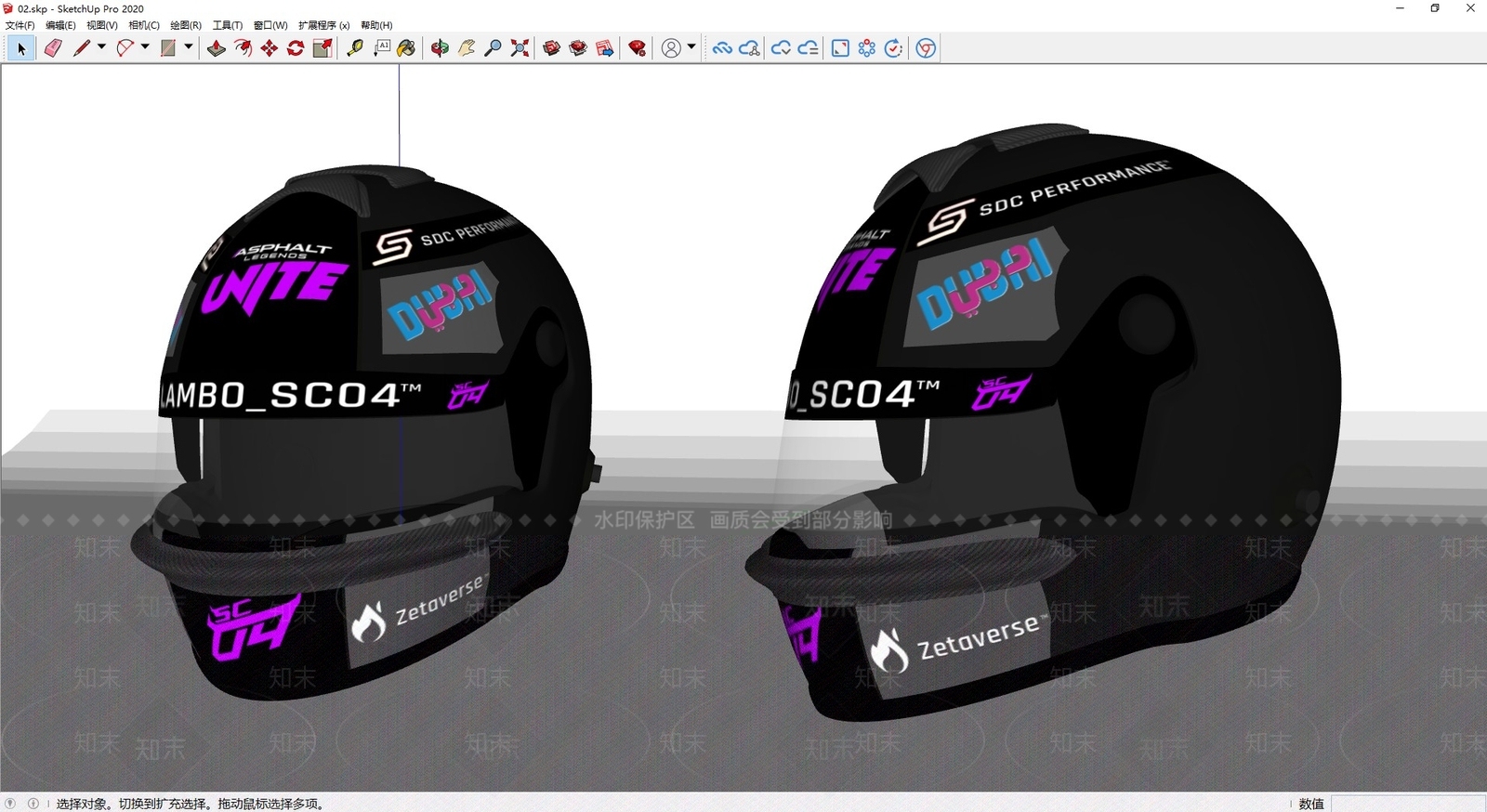This screenshot has width=1487, height=812.
Task: Restore down the SketchUp window
Action: 1435,8
